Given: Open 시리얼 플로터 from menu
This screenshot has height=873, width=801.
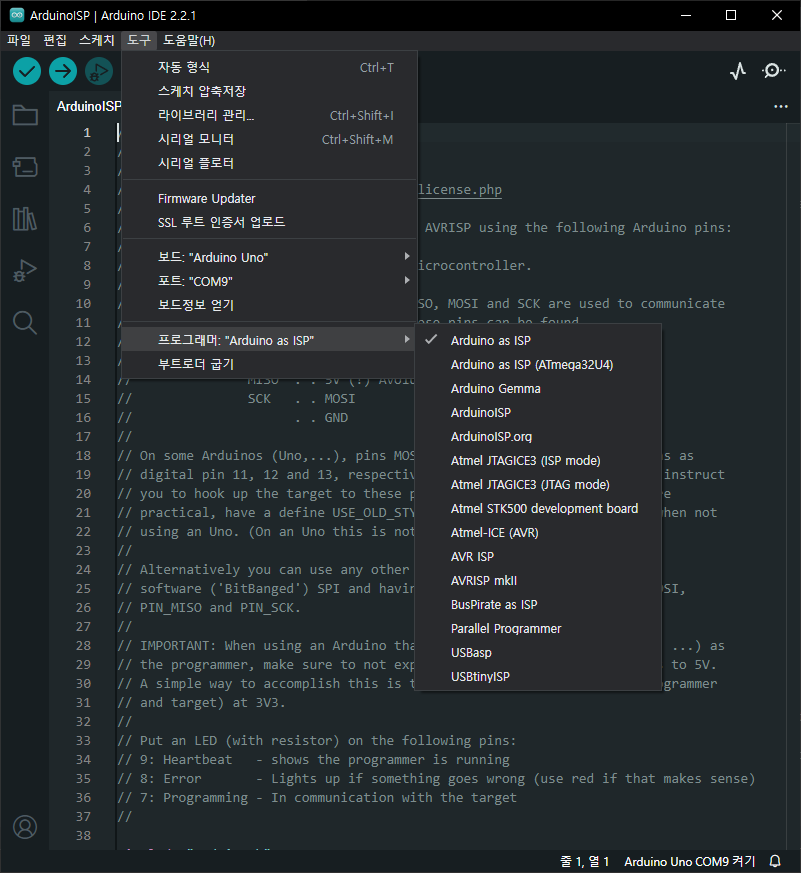Looking at the screenshot, I should pyautogui.click(x=269, y=163).
